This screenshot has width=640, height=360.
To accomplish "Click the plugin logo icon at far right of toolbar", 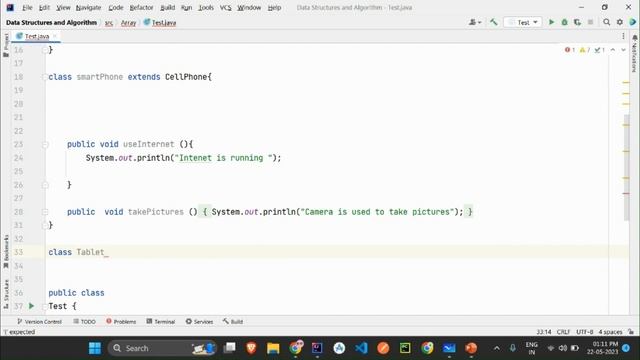I will [633, 22].
